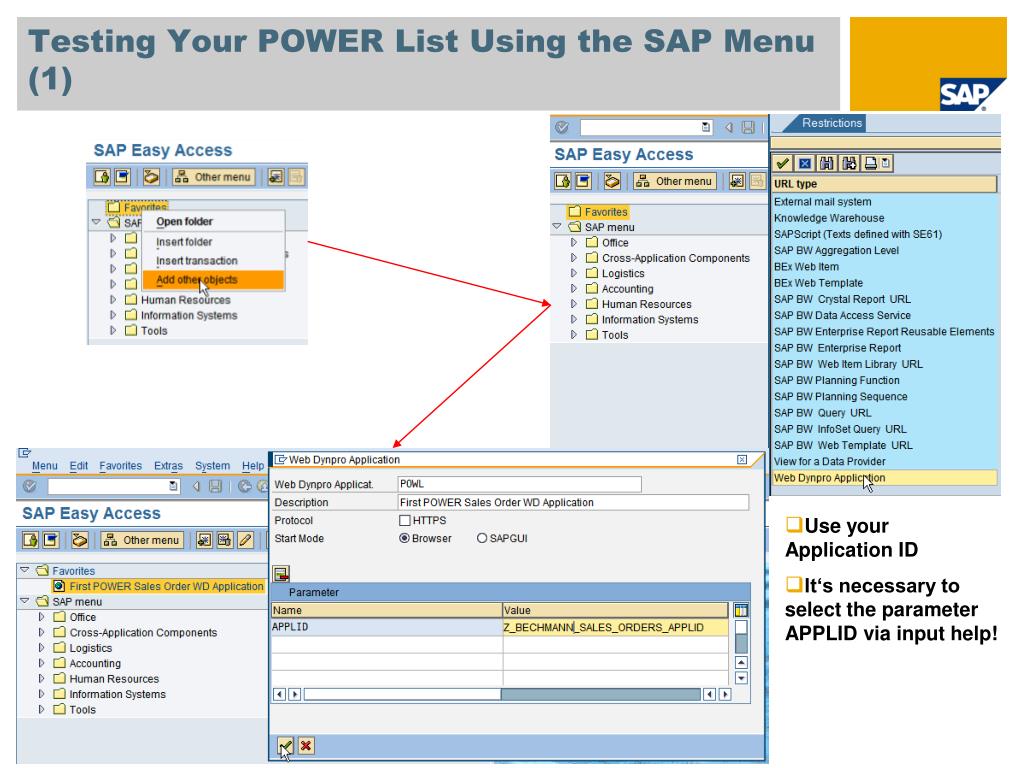
Task: Choose Add other objects in context menu
Action: click(214, 280)
